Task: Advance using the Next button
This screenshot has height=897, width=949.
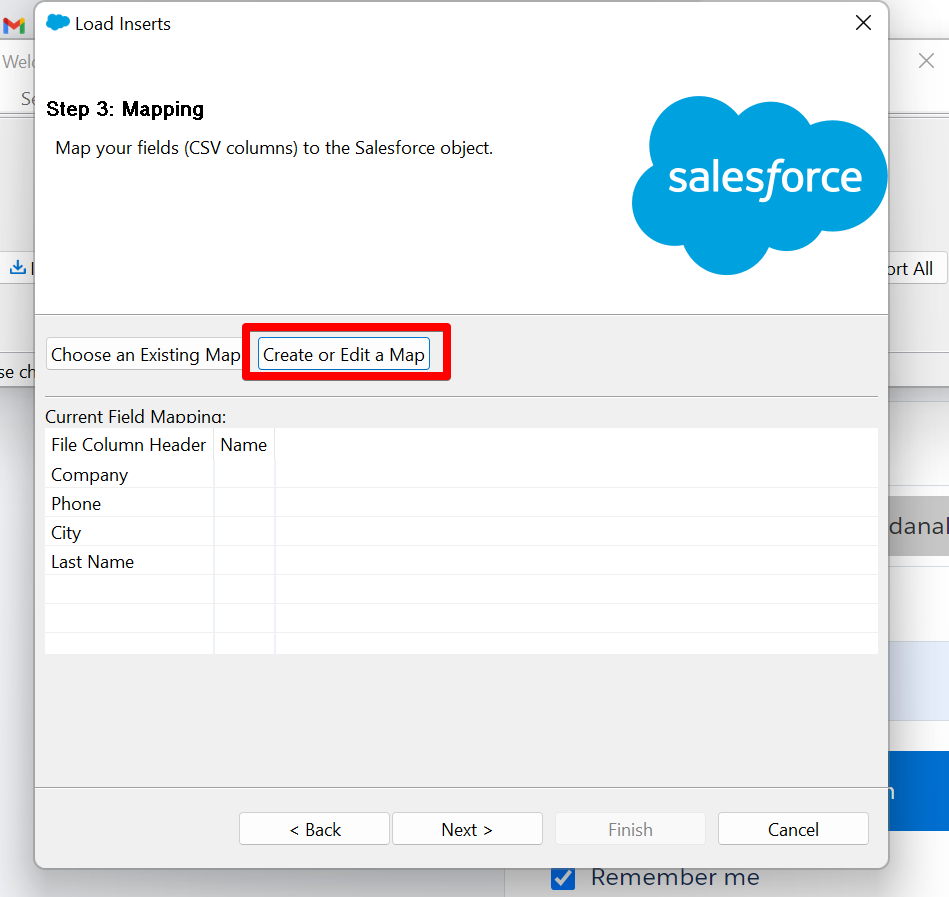Action: [x=466, y=829]
